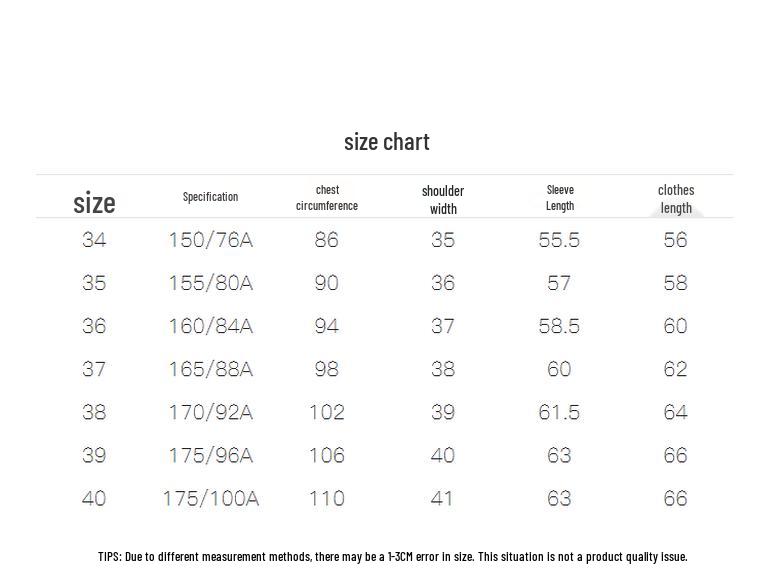
Task: Click size 34 in first row
Action: point(94,240)
